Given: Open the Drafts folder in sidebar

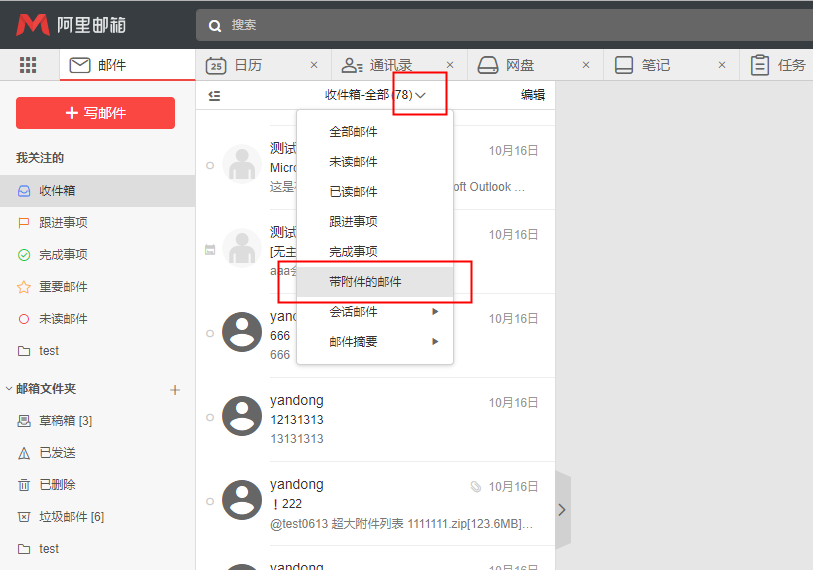Looking at the screenshot, I should pos(65,421).
